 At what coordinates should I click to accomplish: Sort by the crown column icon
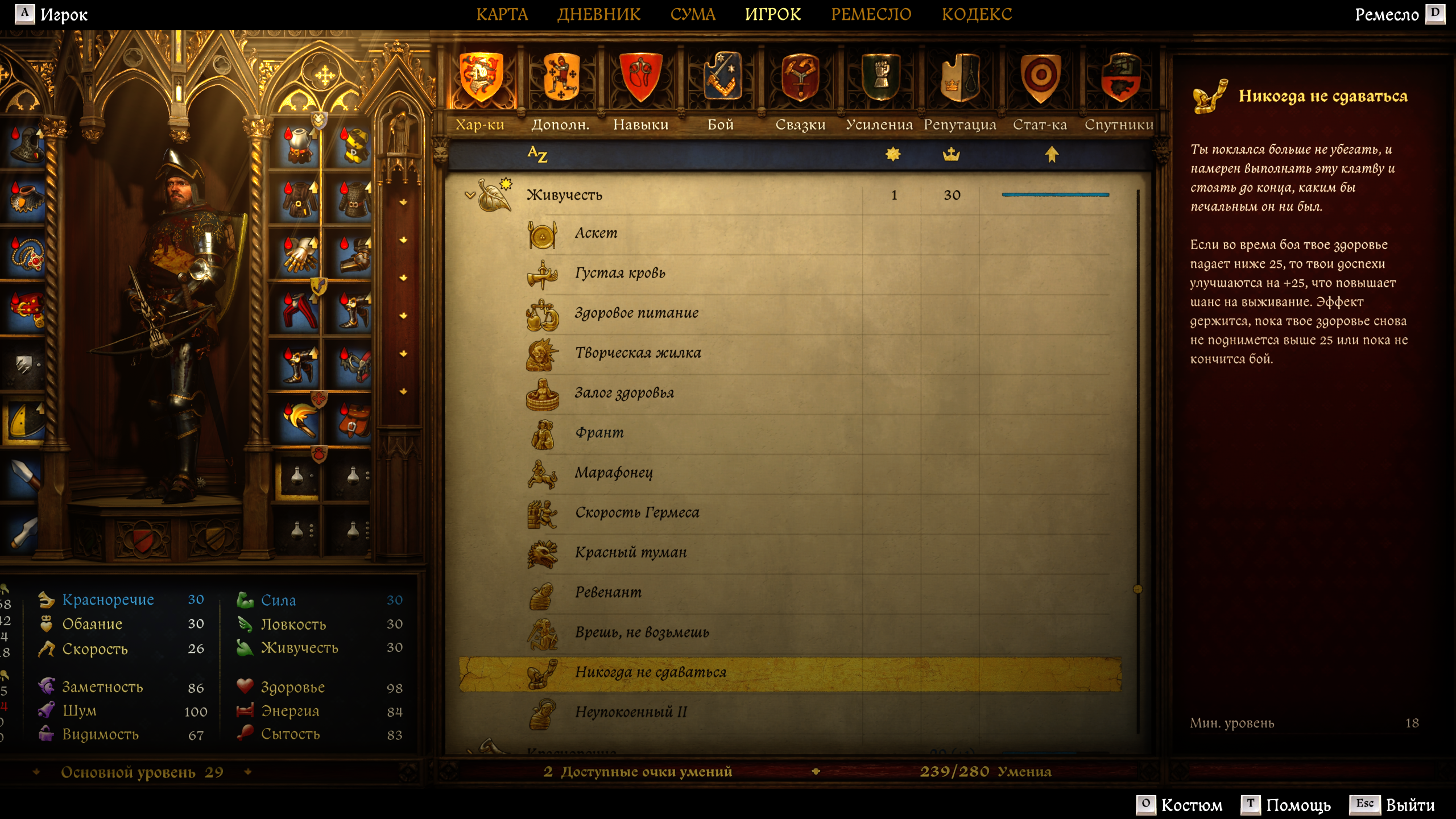click(951, 154)
